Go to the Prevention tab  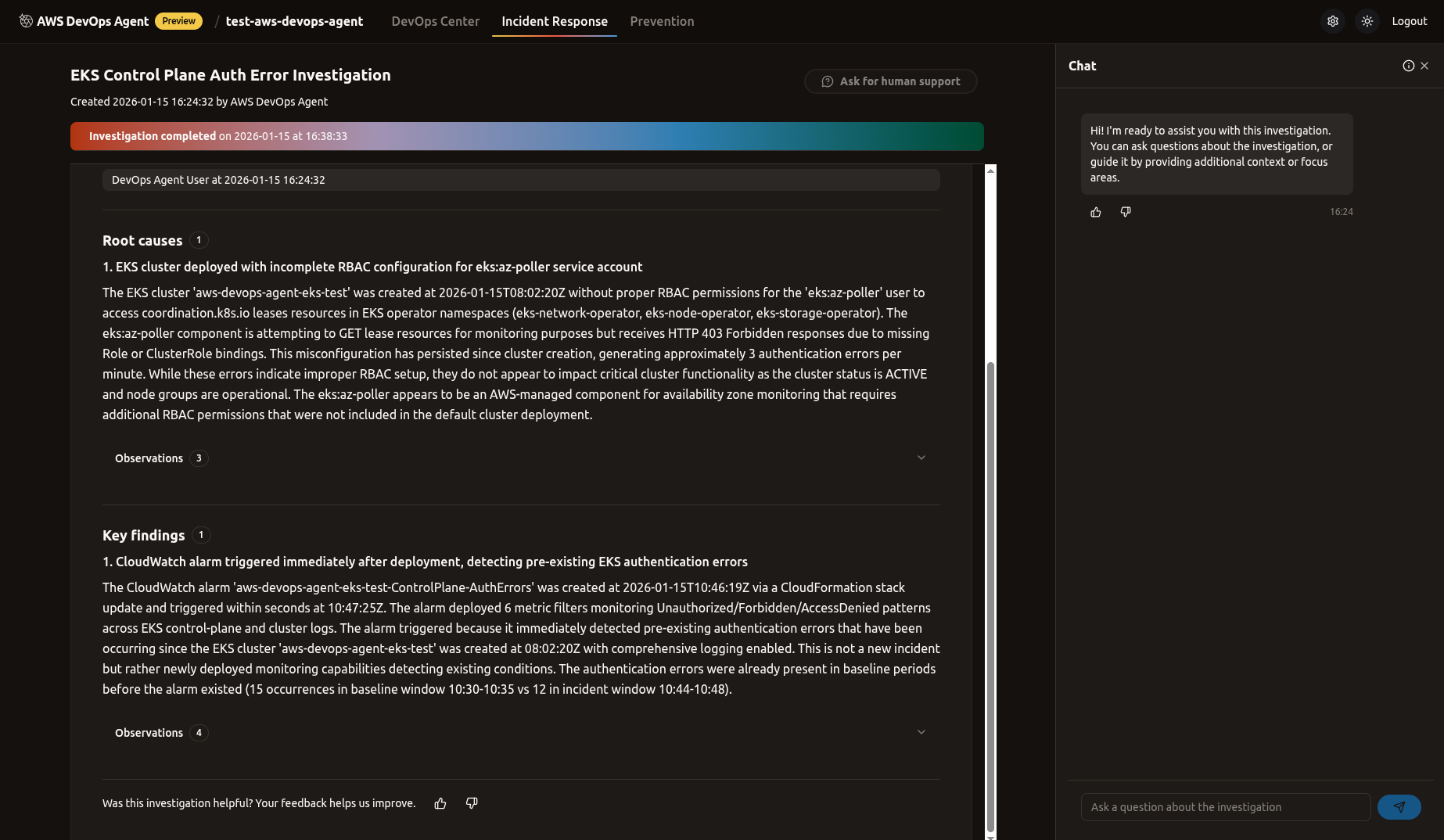pyautogui.click(x=662, y=21)
